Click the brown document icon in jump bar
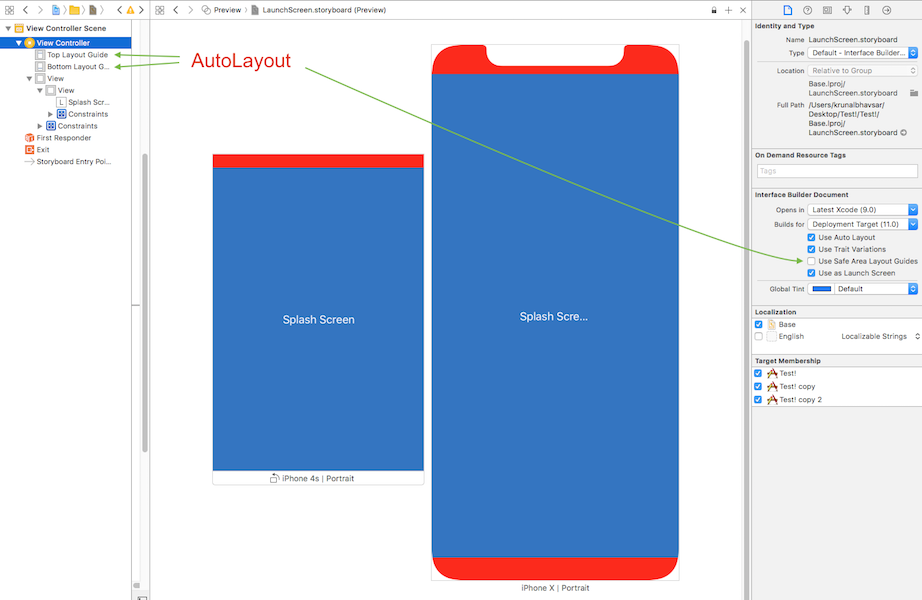The height and width of the screenshot is (600, 922). 92,10
